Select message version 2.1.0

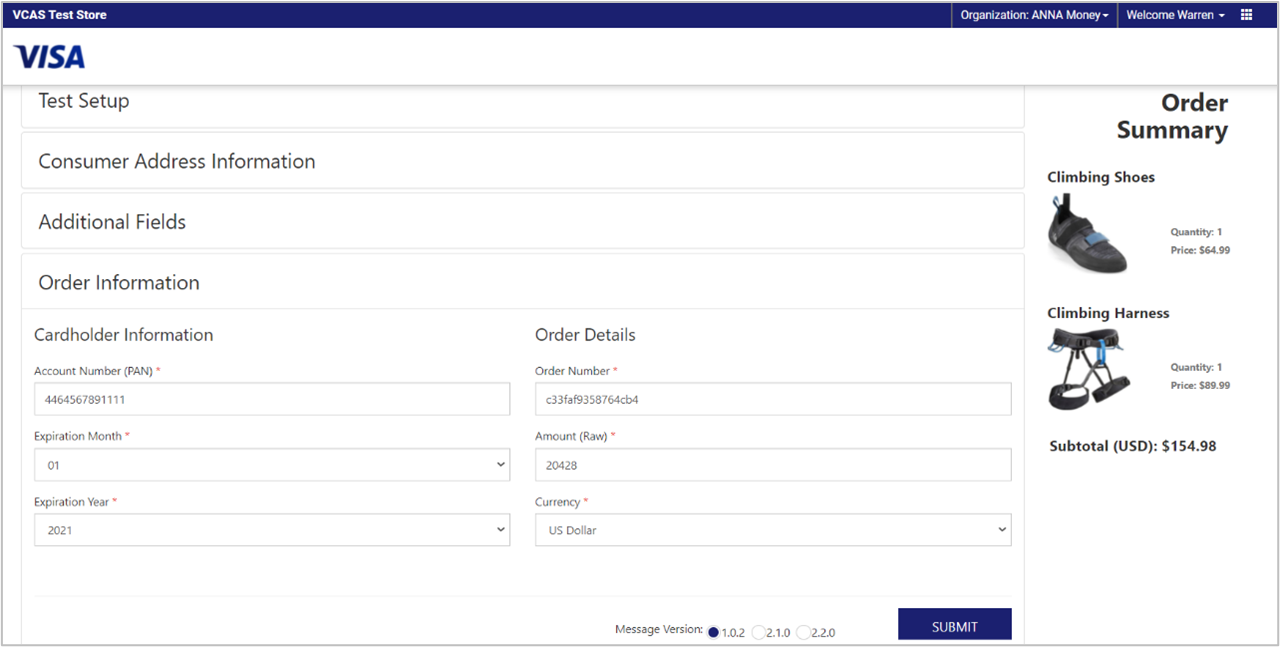tap(758, 632)
